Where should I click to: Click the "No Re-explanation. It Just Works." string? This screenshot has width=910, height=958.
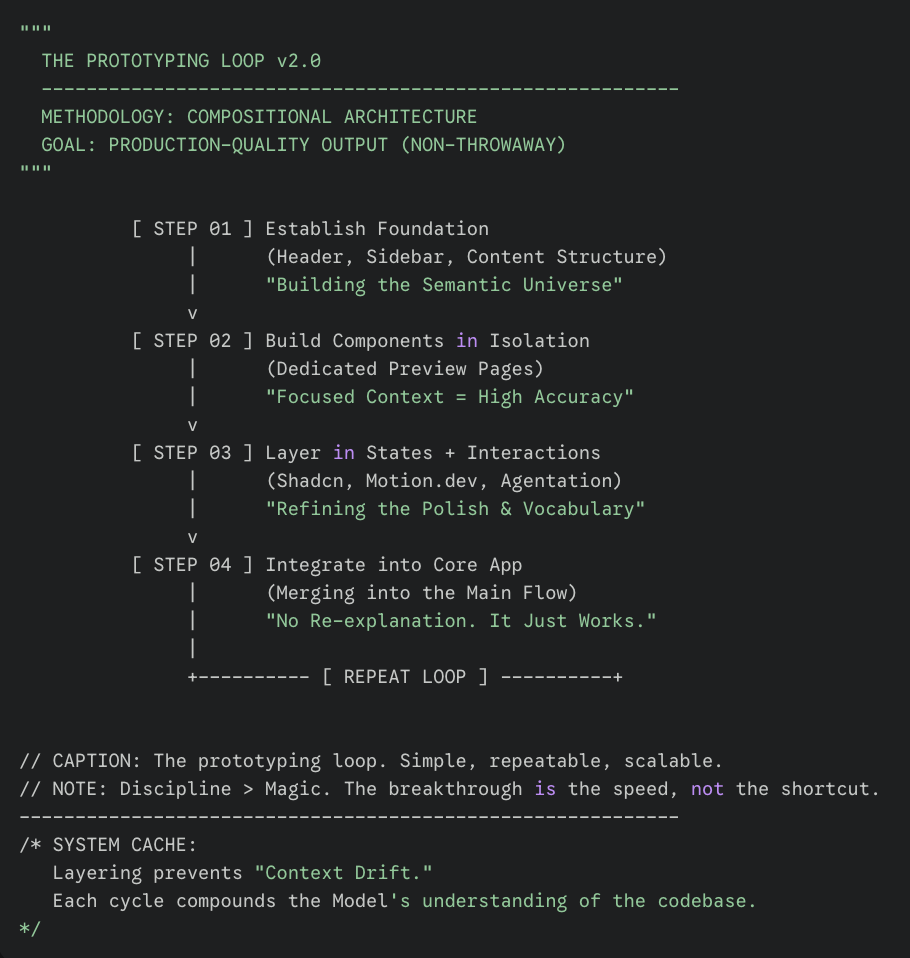(461, 621)
